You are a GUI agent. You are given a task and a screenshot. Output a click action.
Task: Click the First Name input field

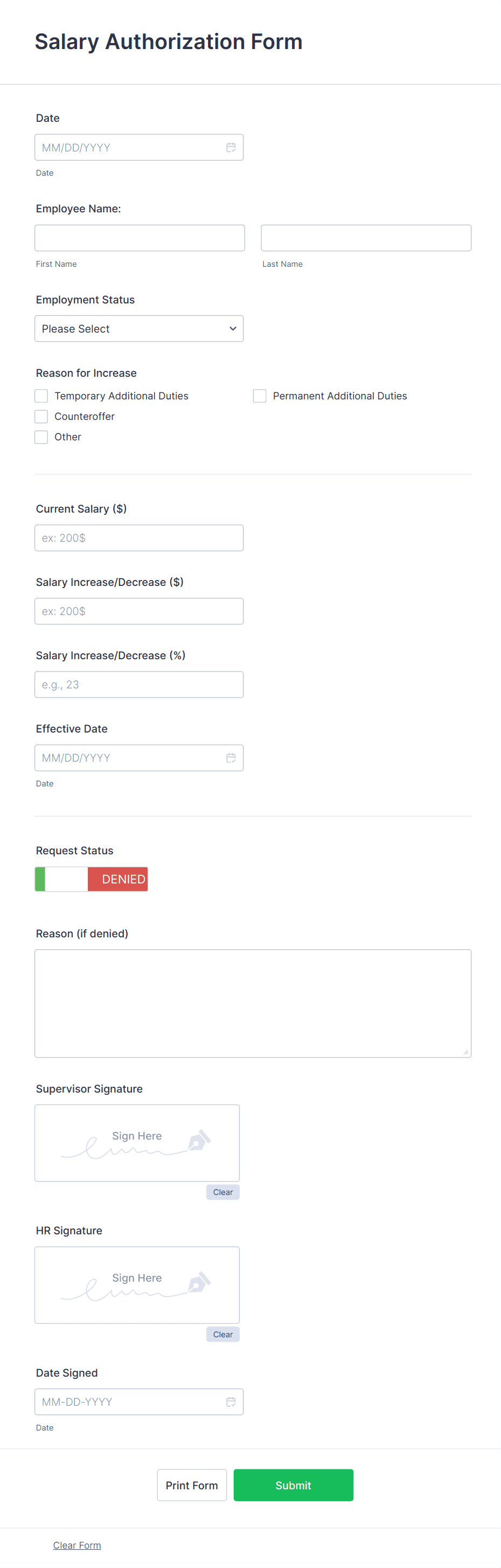[x=139, y=237]
